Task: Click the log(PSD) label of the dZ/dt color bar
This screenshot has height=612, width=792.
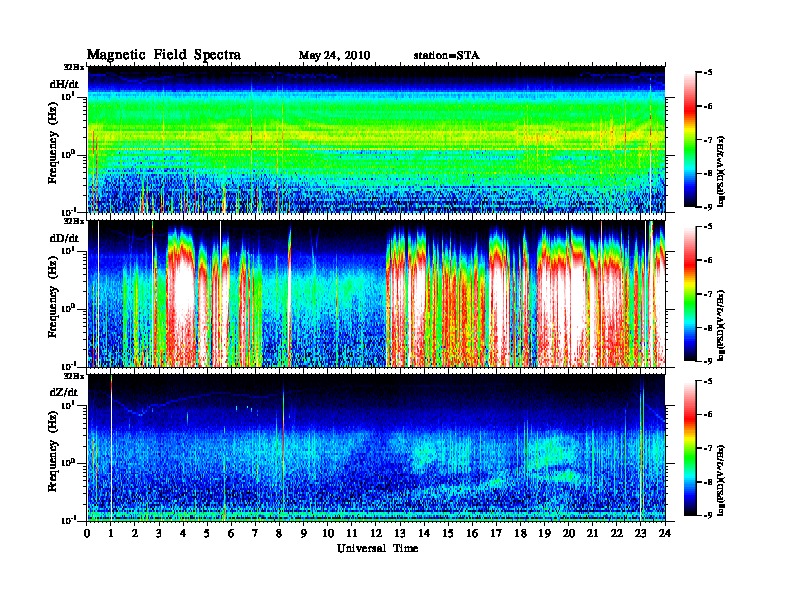Action: (x=722, y=480)
